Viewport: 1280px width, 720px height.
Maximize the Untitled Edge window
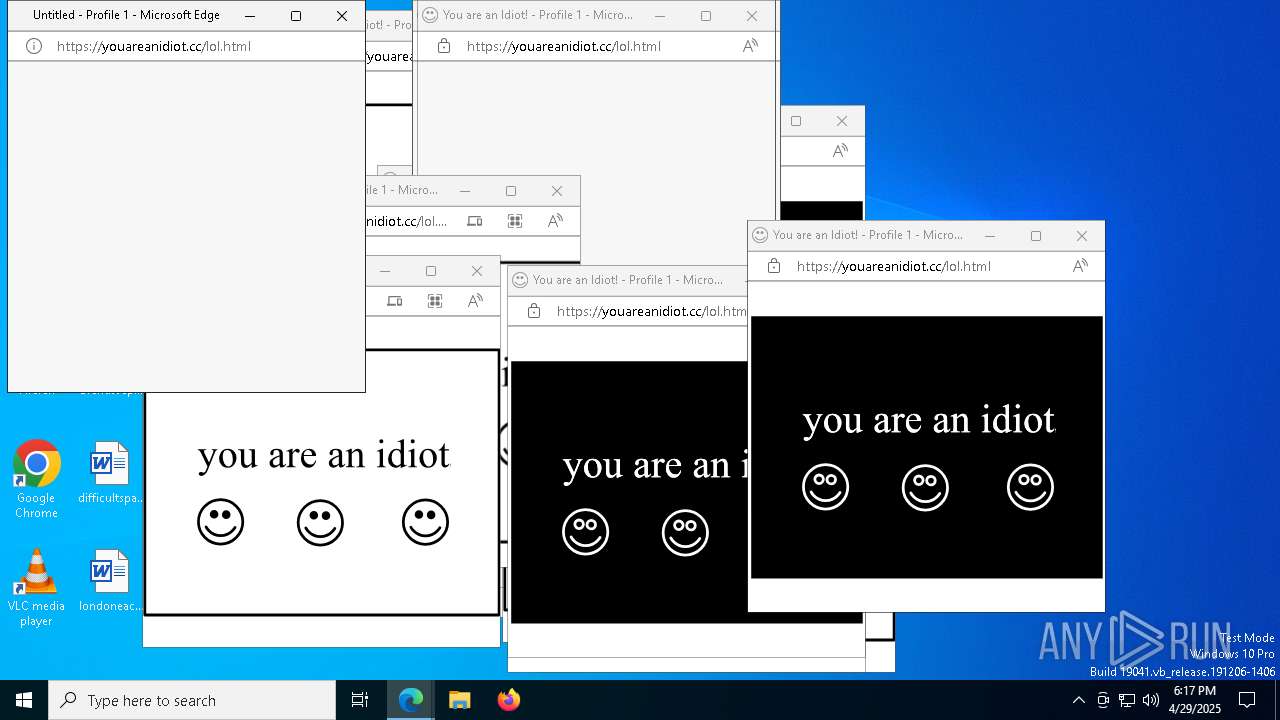coord(296,16)
